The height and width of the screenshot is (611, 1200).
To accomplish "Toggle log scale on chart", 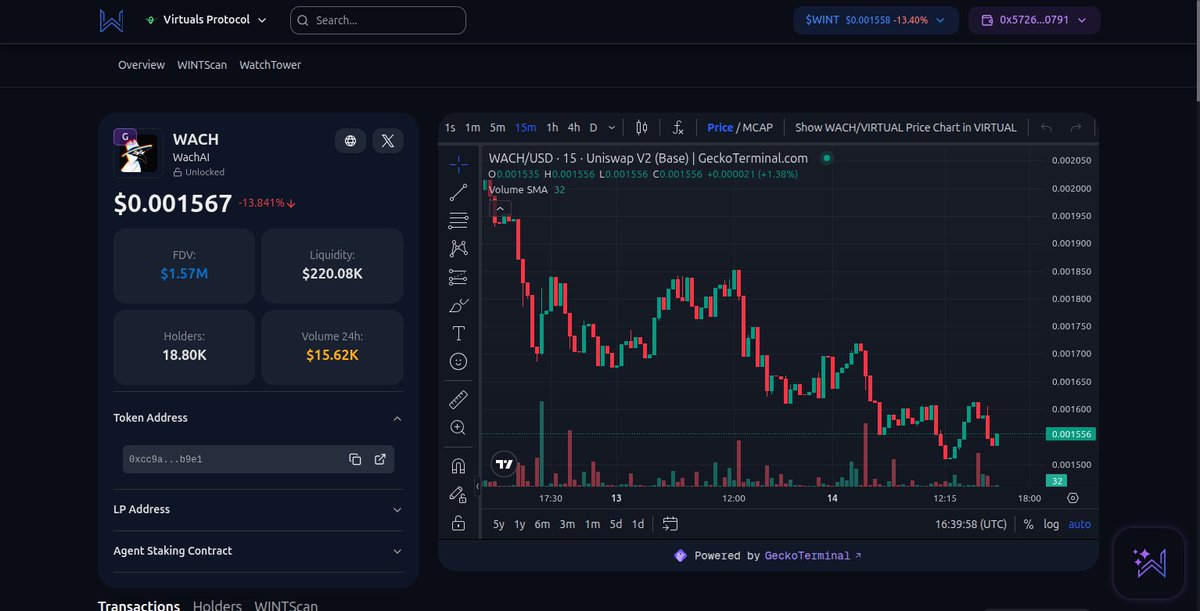I will (1051, 524).
